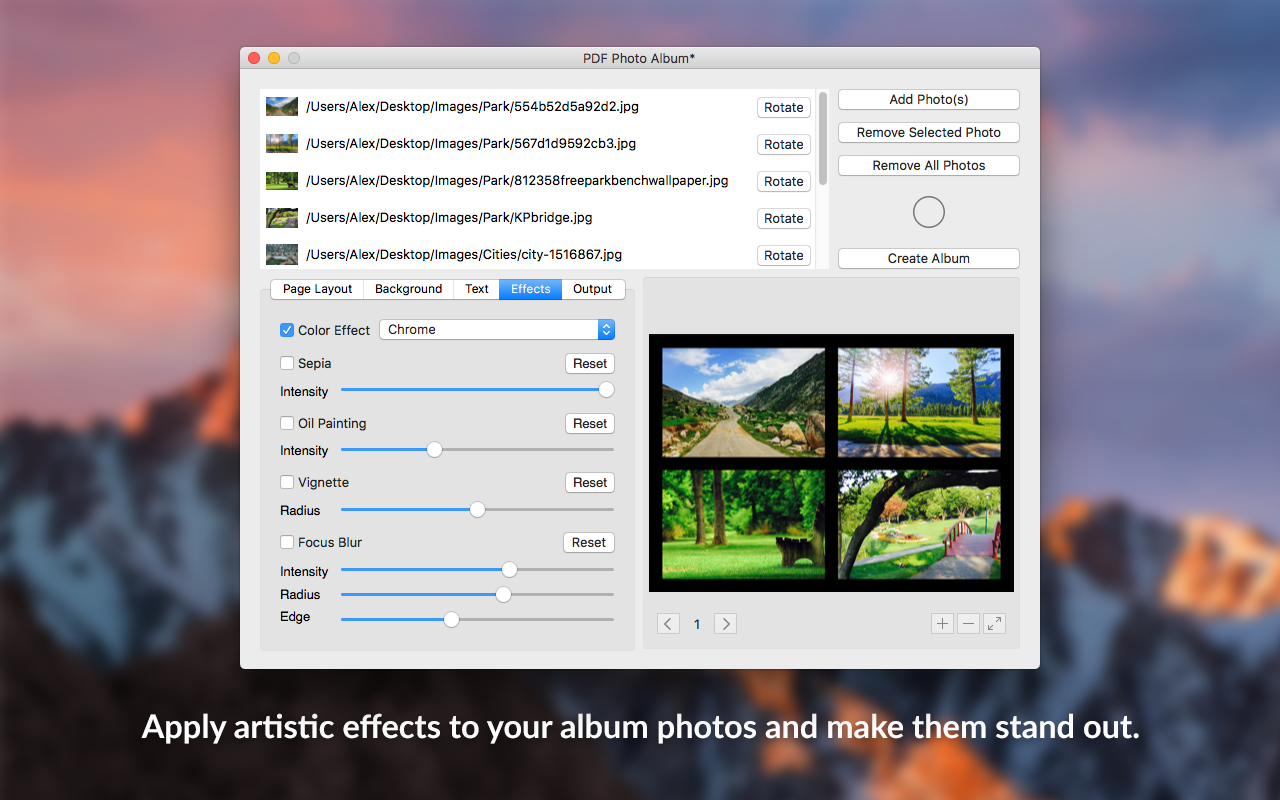This screenshot has width=1280, height=800.
Task: Reset the Vignette effect
Action: point(590,482)
